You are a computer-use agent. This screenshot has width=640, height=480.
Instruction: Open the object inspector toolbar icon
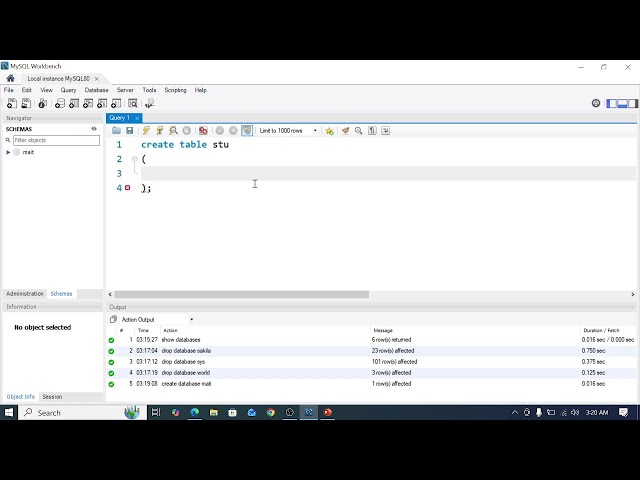click(42, 104)
